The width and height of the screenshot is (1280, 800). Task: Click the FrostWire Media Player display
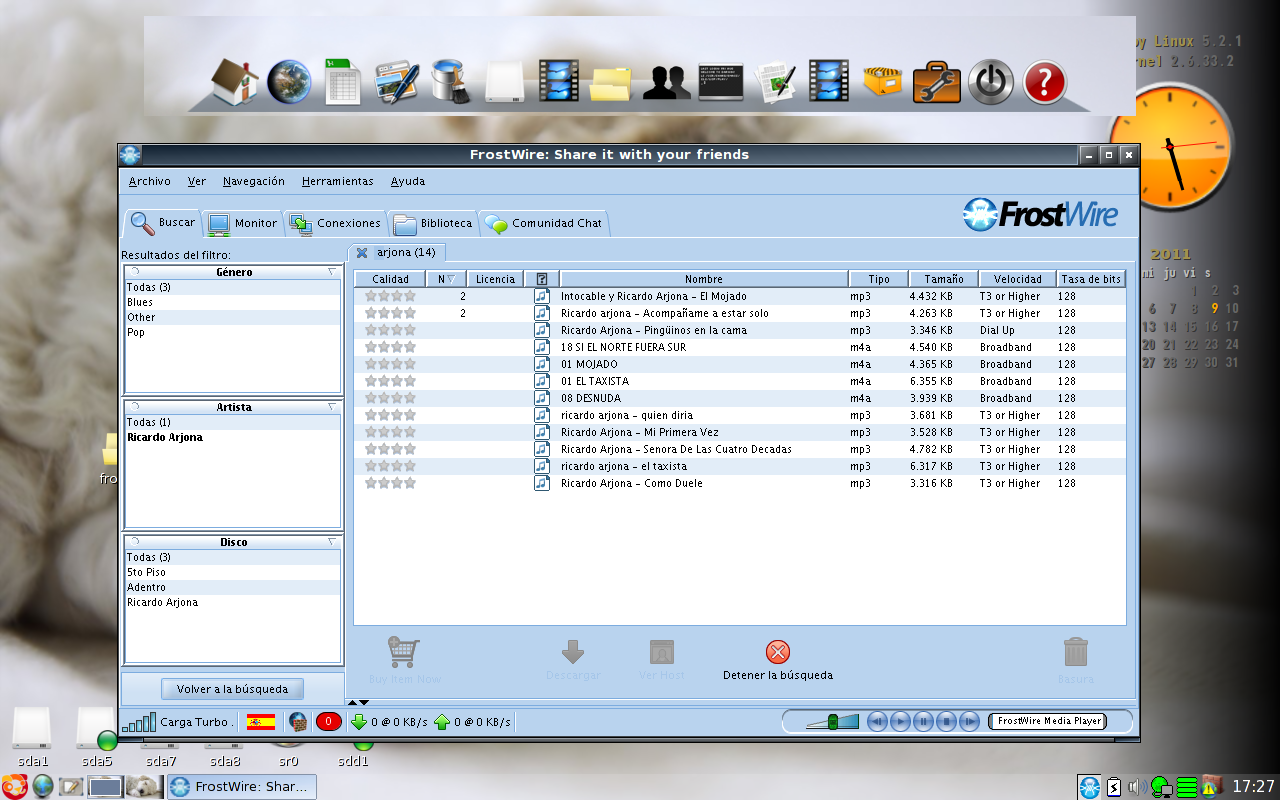point(1047,721)
